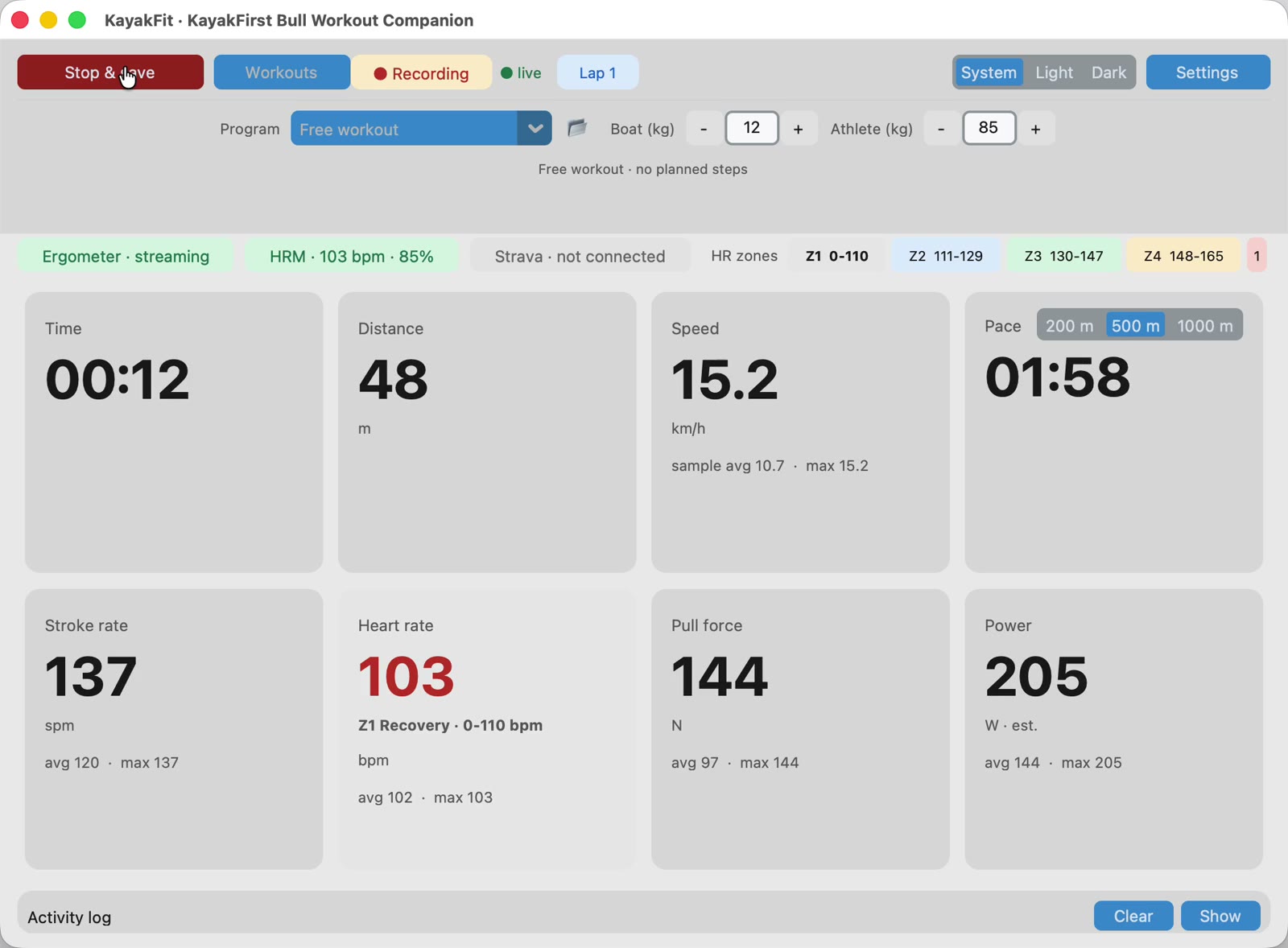Click the red Recording indicator

coord(421,72)
